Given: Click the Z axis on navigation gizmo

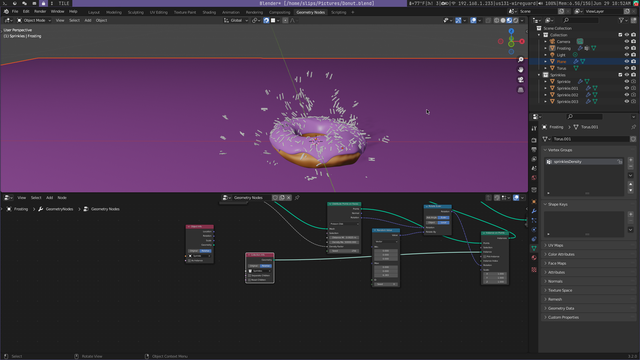Looking at the screenshot, I should click(x=511, y=31).
